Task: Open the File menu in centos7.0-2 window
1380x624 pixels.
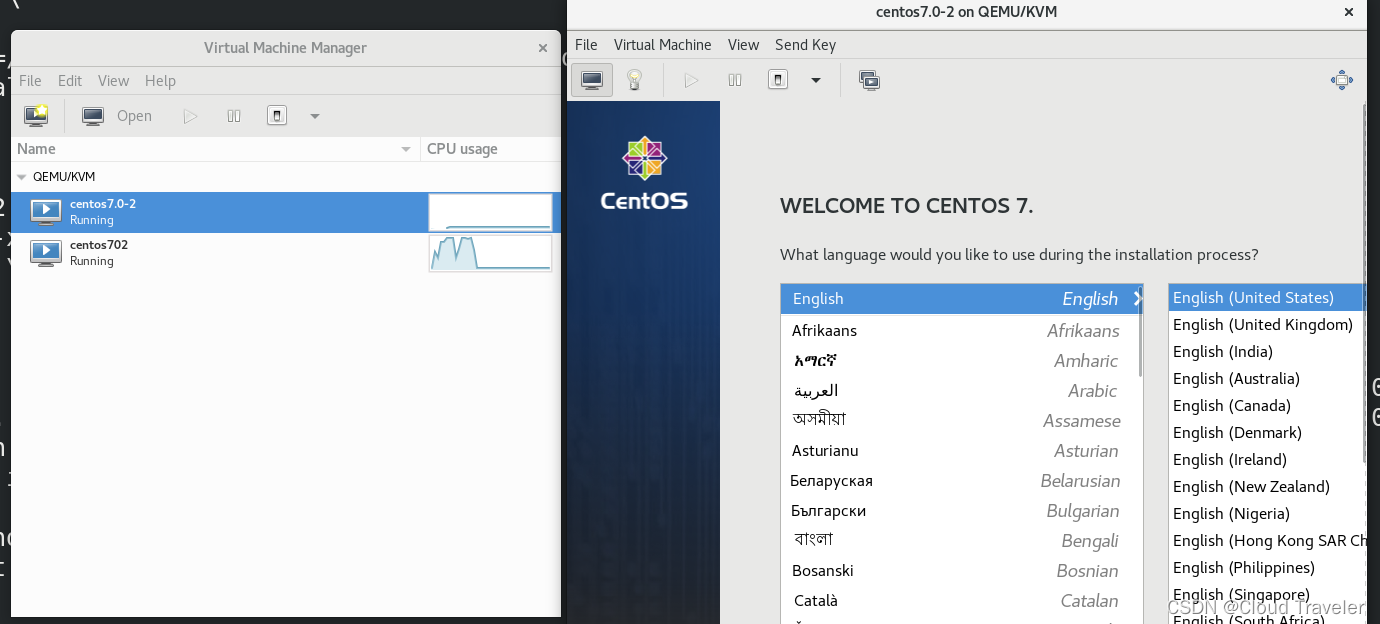Action: pyautogui.click(x=586, y=45)
